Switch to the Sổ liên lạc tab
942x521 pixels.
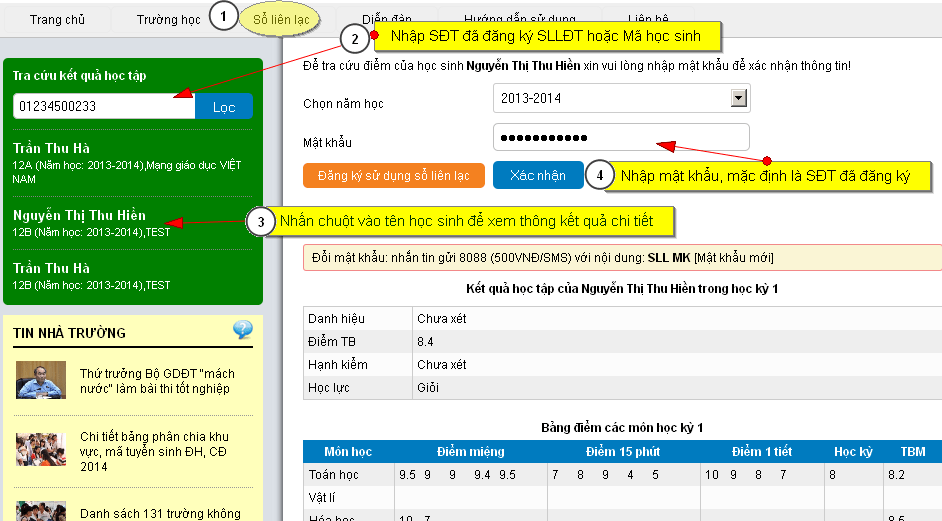coord(279,20)
